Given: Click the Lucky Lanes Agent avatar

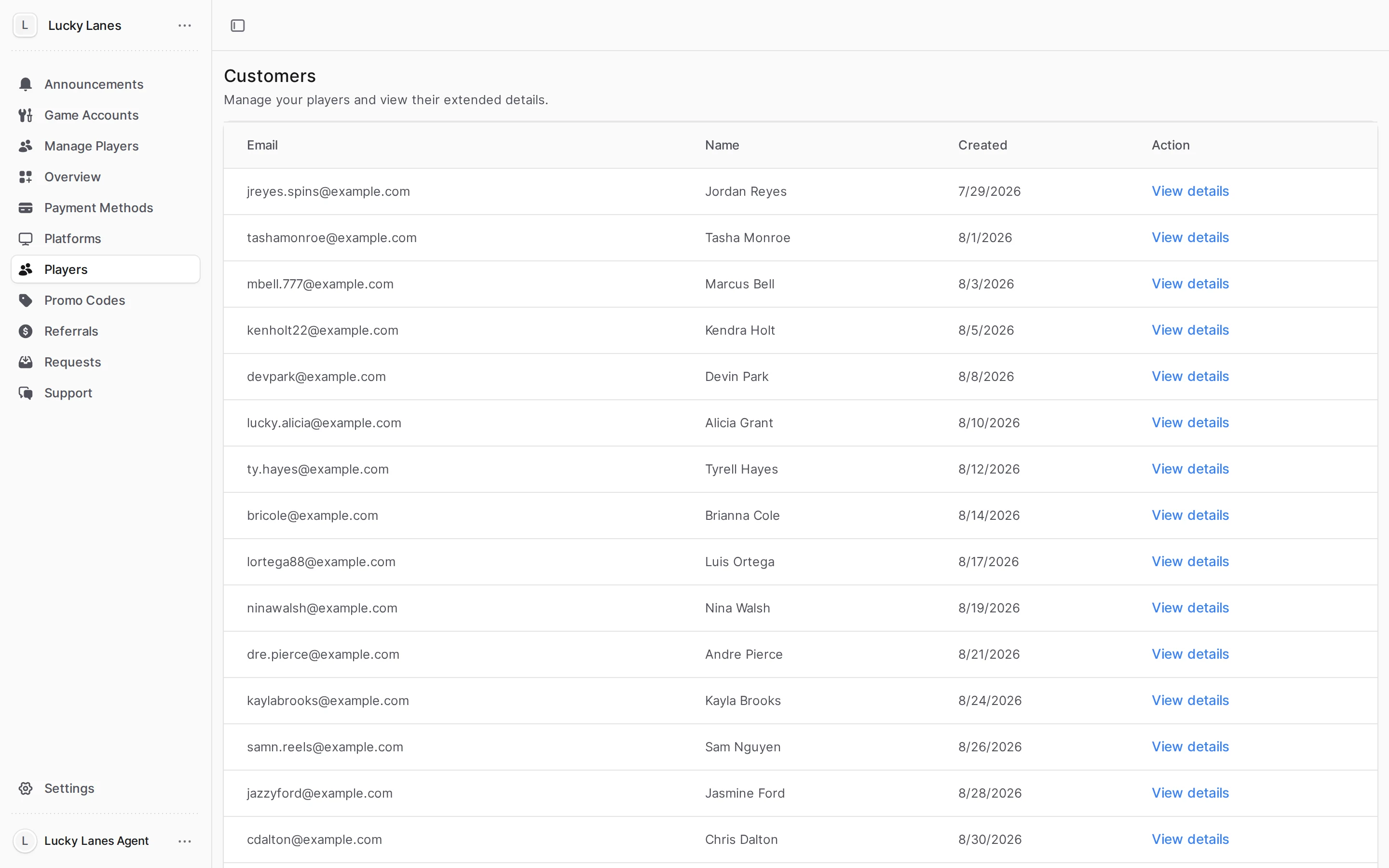Looking at the screenshot, I should coord(25,841).
